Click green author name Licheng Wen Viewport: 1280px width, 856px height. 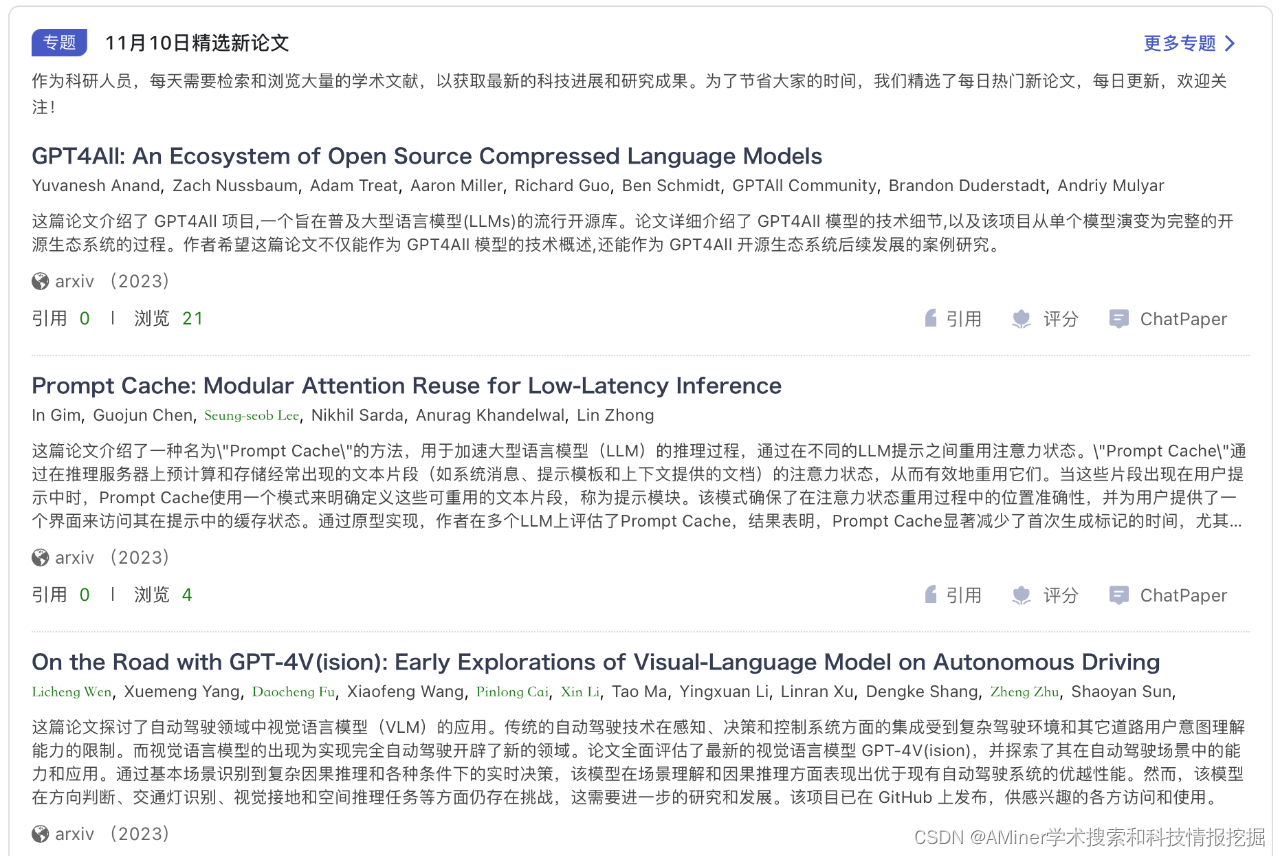[71, 691]
